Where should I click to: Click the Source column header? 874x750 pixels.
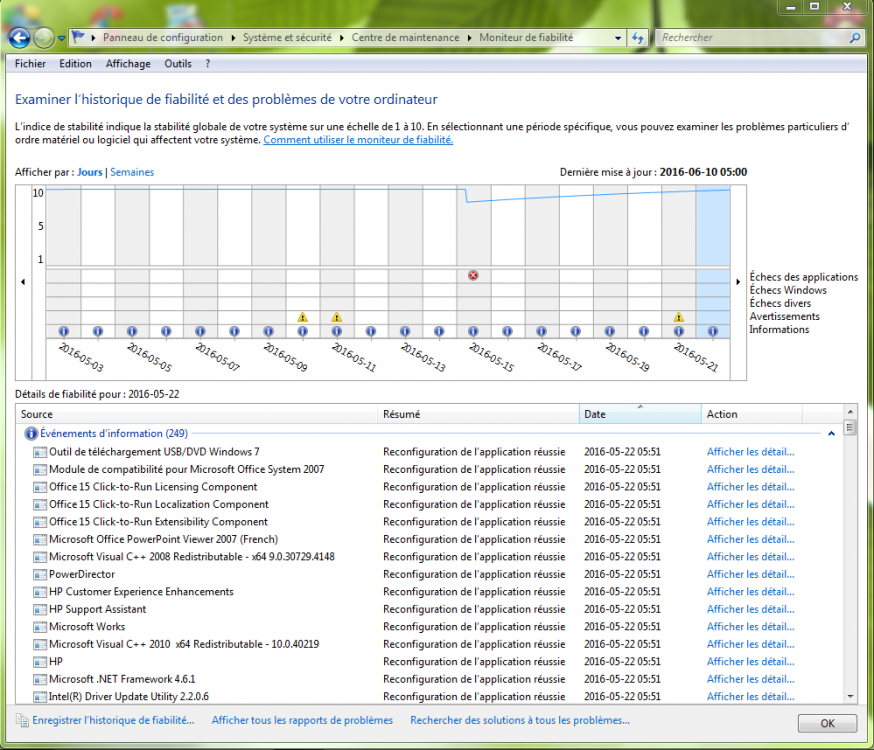point(197,414)
